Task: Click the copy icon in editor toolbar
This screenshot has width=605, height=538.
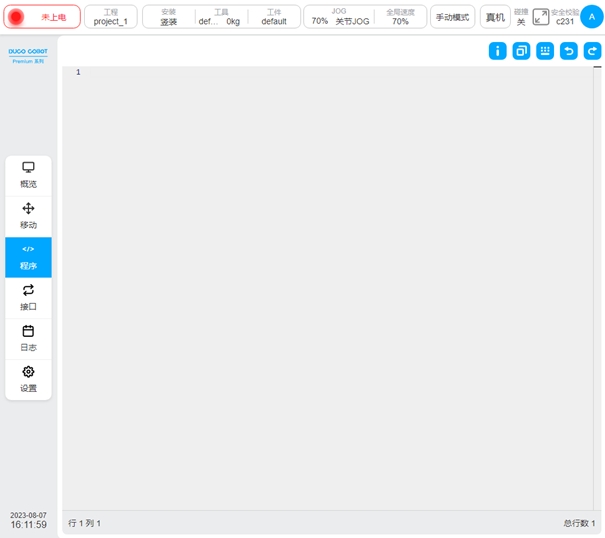Action: click(x=521, y=51)
